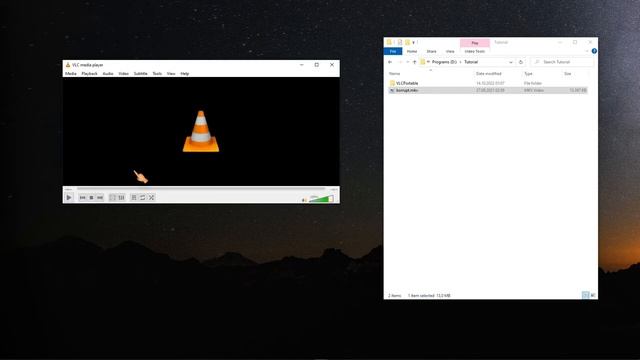This screenshot has width=640, height=360.
Task: Open the Playback menu in VLC
Action: pos(89,73)
